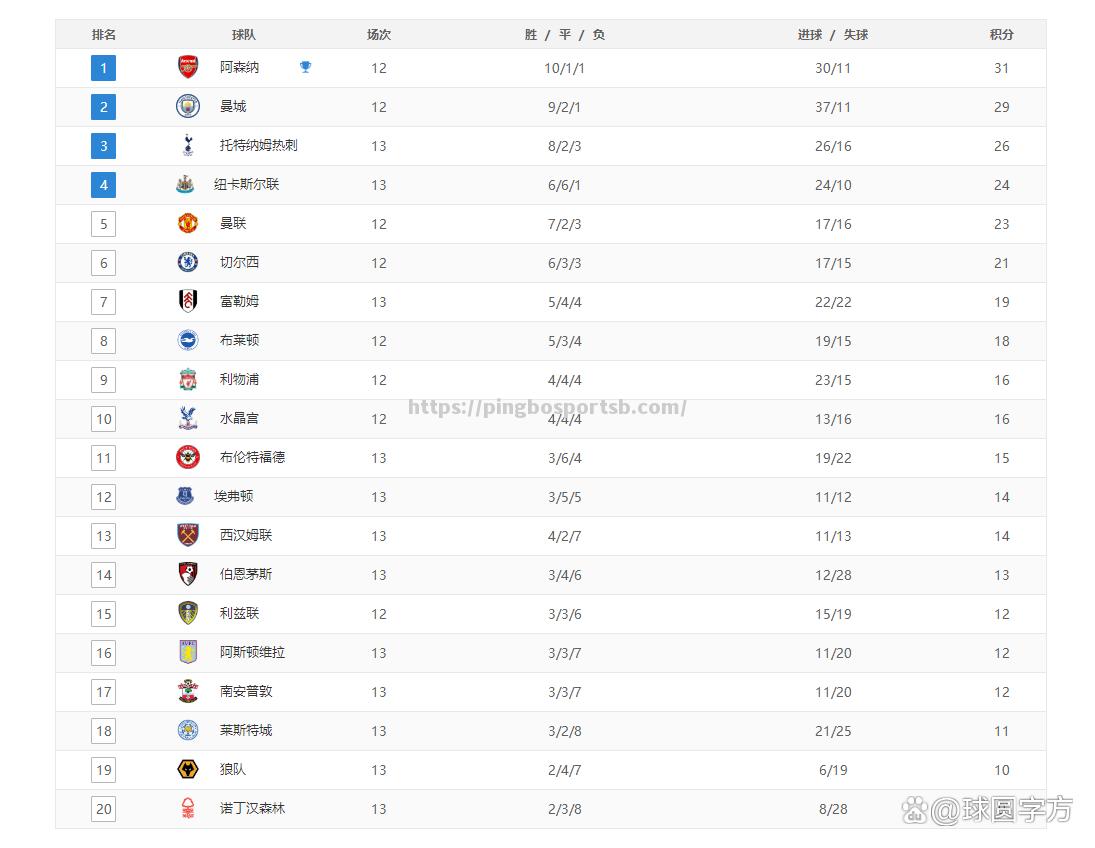This screenshot has width=1095, height=848.
Task: Sort by the 积分 column header
Action: coord(1001,34)
